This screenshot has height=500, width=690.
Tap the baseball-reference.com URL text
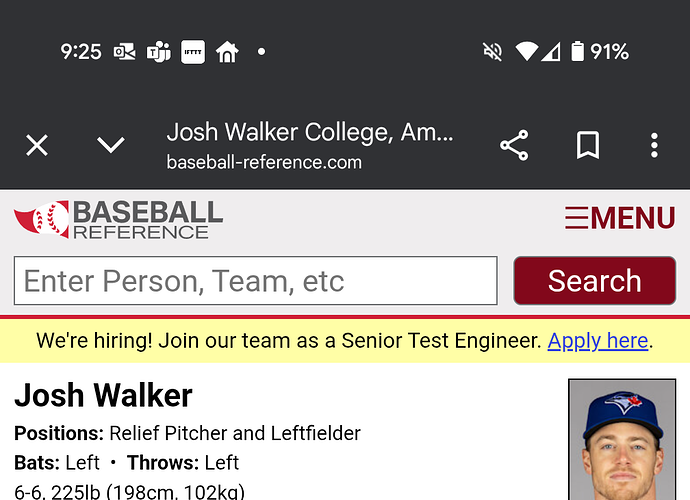point(264,162)
